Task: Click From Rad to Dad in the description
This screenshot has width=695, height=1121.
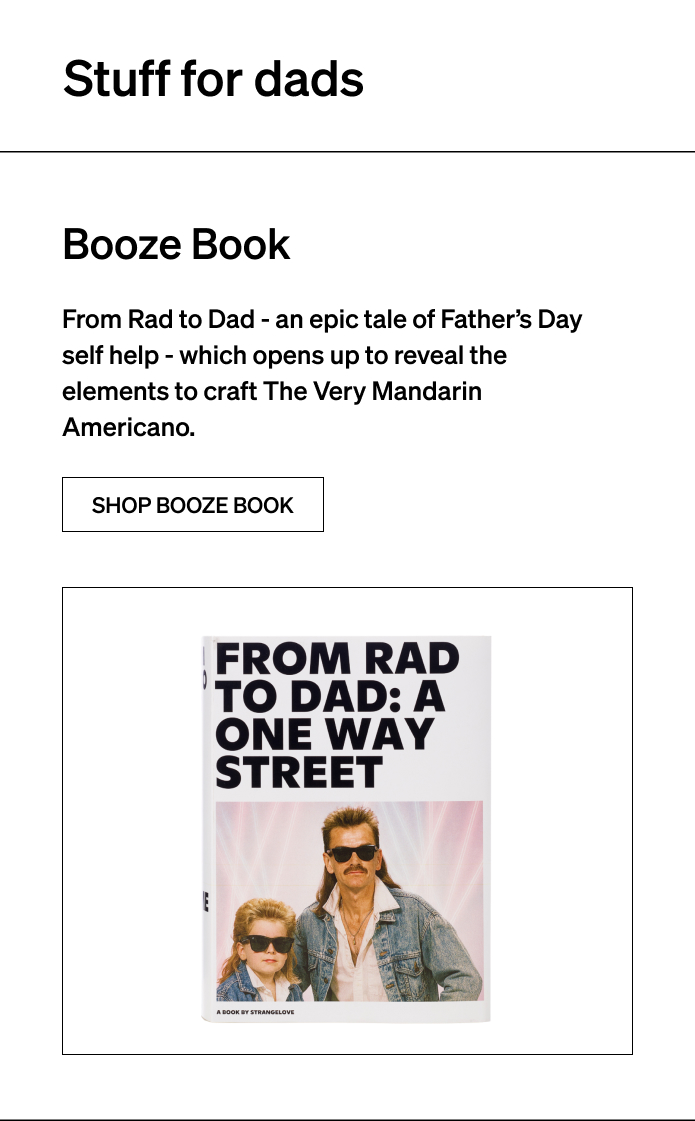Action: (158, 319)
